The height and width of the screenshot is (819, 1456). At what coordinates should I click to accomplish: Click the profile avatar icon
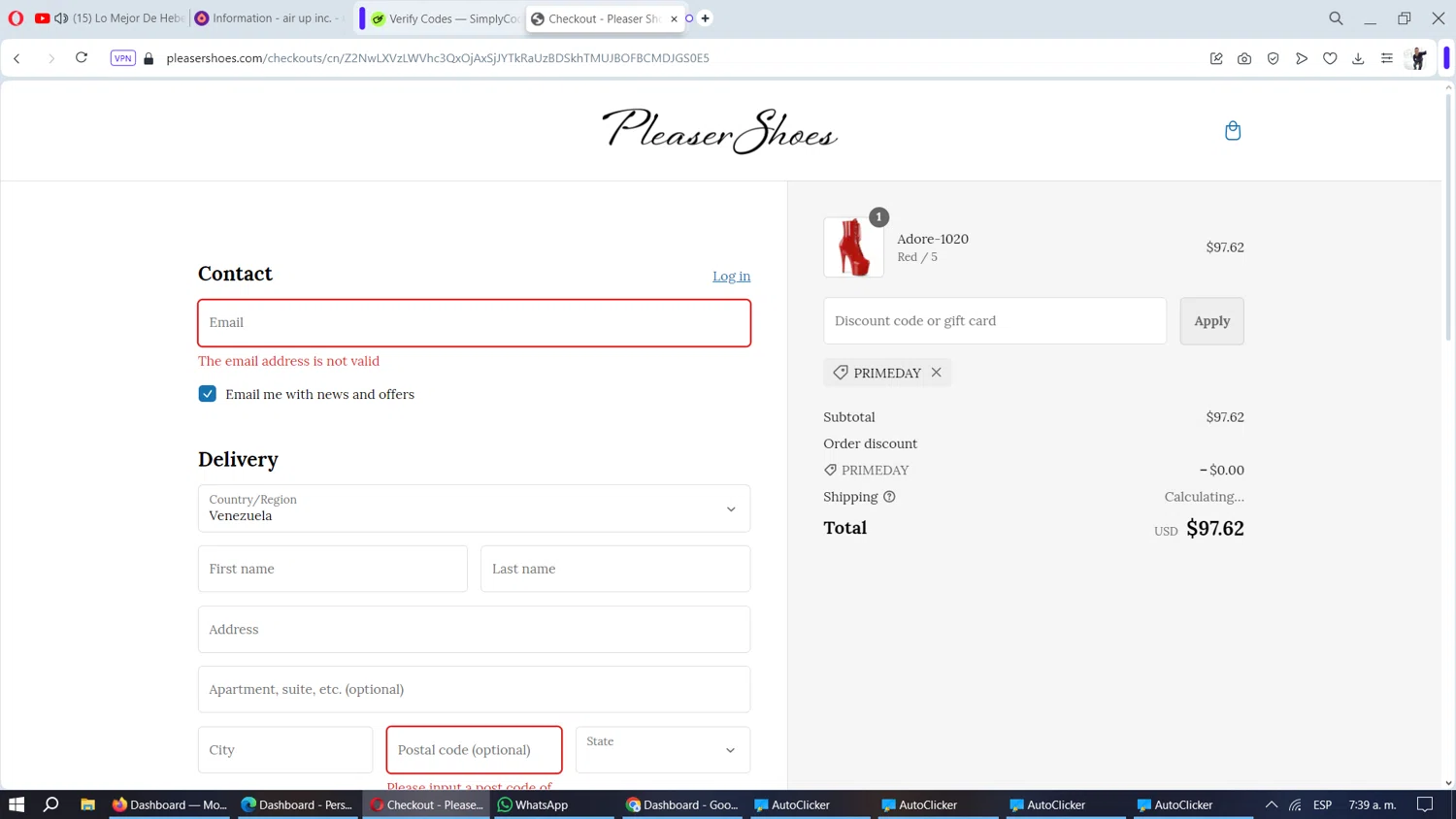coord(1417,58)
